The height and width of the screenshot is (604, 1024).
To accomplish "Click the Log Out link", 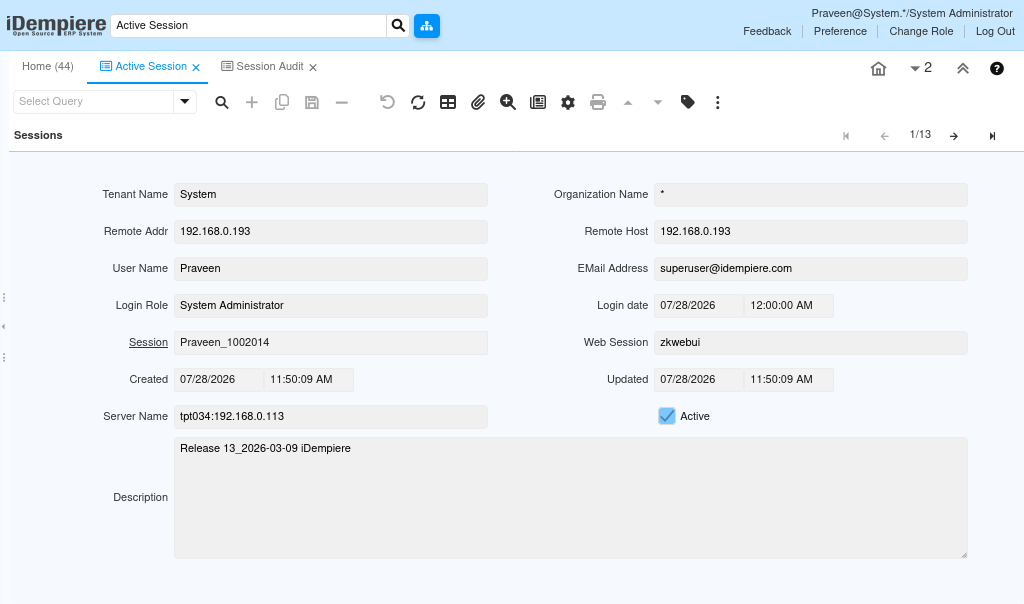I will click(995, 31).
